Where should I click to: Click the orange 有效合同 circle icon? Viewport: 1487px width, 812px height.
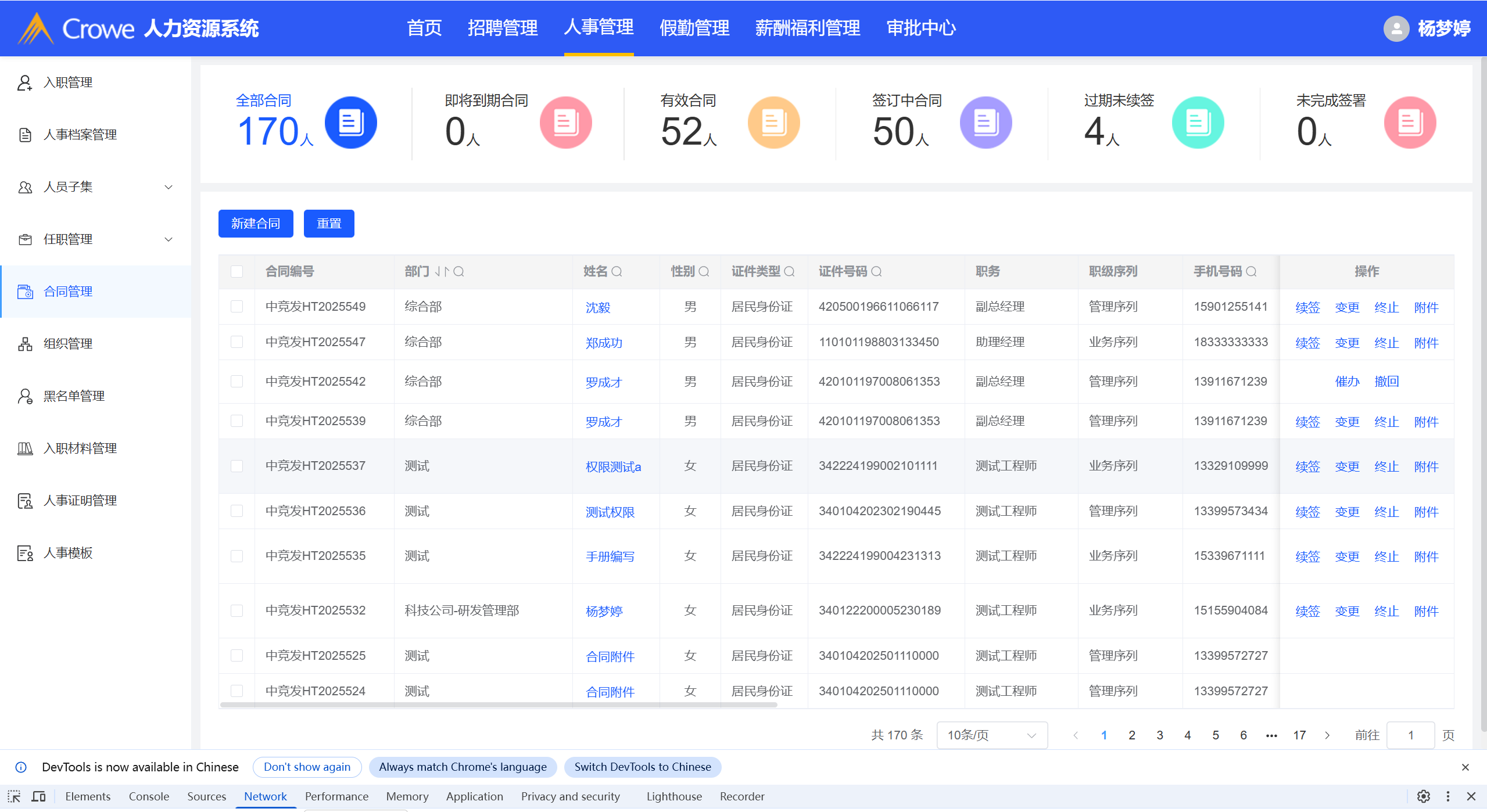(x=773, y=123)
